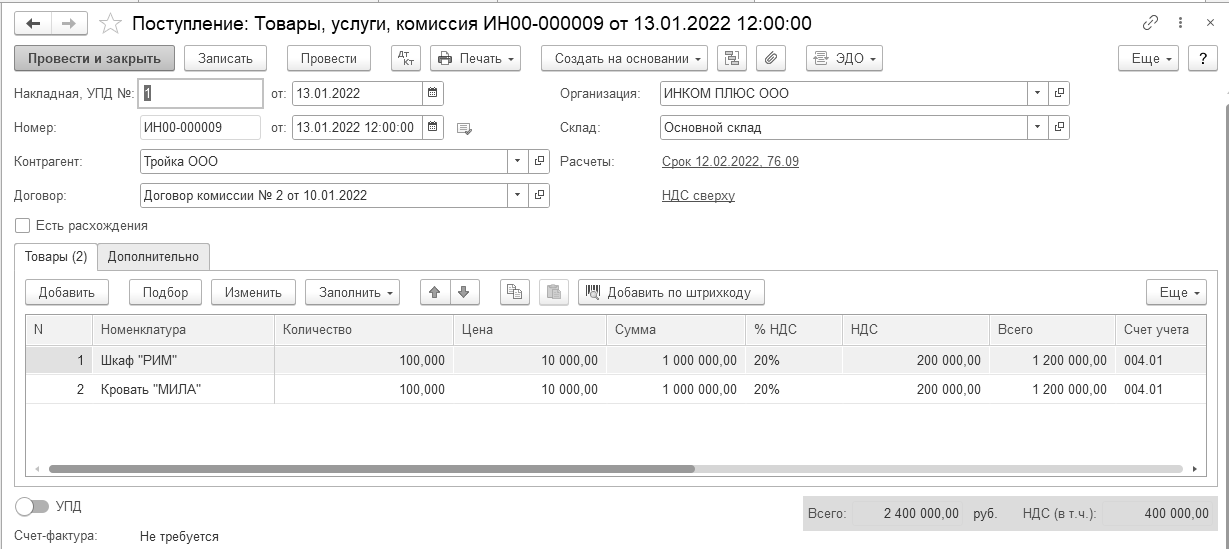Expand the Контрагент dropdown list
Viewport: 1229px width, 549px height.
pyautogui.click(x=518, y=161)
